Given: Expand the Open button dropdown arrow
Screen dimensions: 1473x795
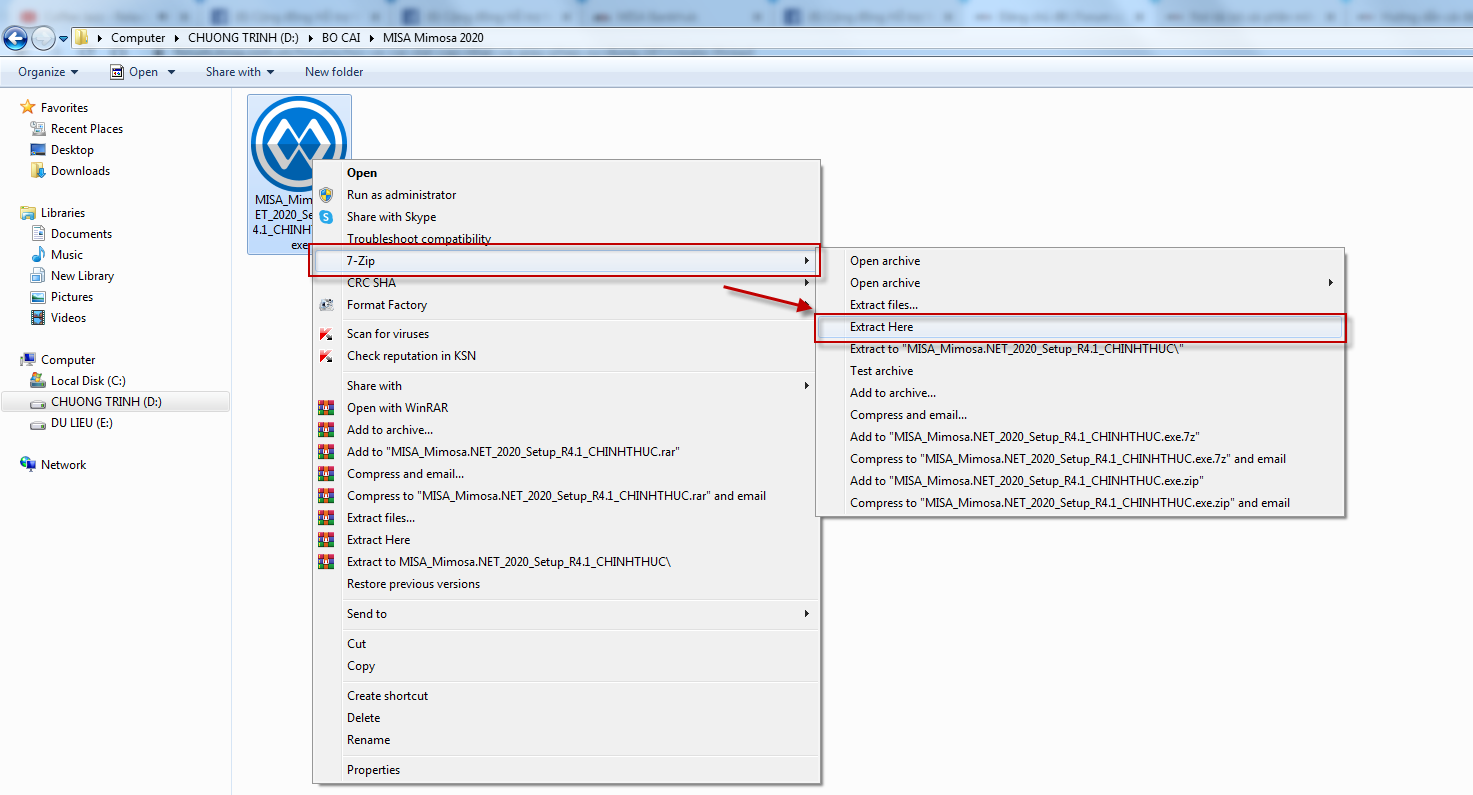Looking at the screenshot, I should coord(171,72).
